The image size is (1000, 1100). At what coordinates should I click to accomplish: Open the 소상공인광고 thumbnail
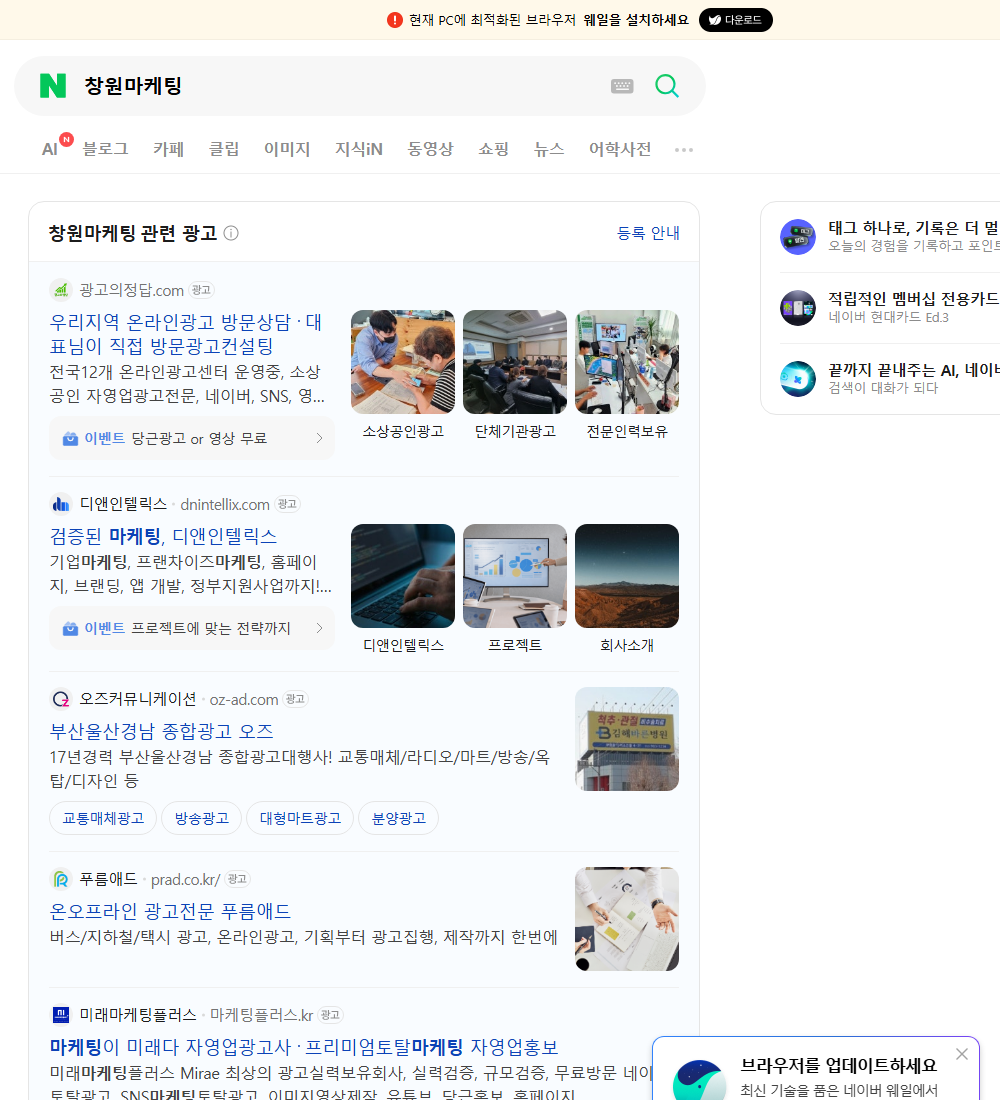point(403,362)
